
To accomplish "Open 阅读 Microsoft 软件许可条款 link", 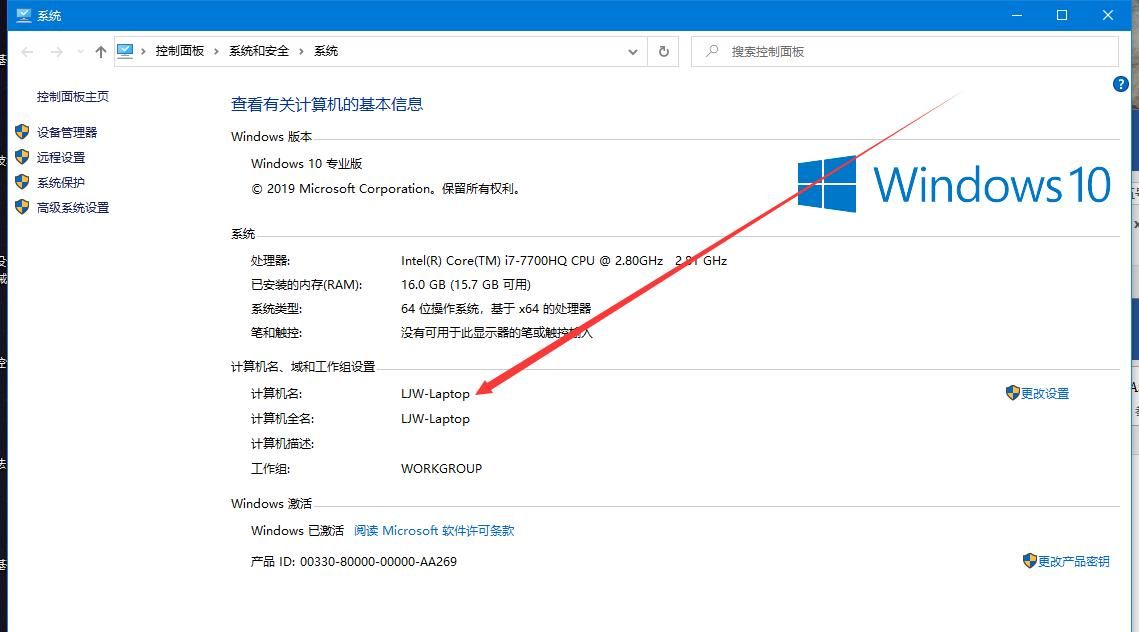I will pyautogui.click(x=434, y=531).
